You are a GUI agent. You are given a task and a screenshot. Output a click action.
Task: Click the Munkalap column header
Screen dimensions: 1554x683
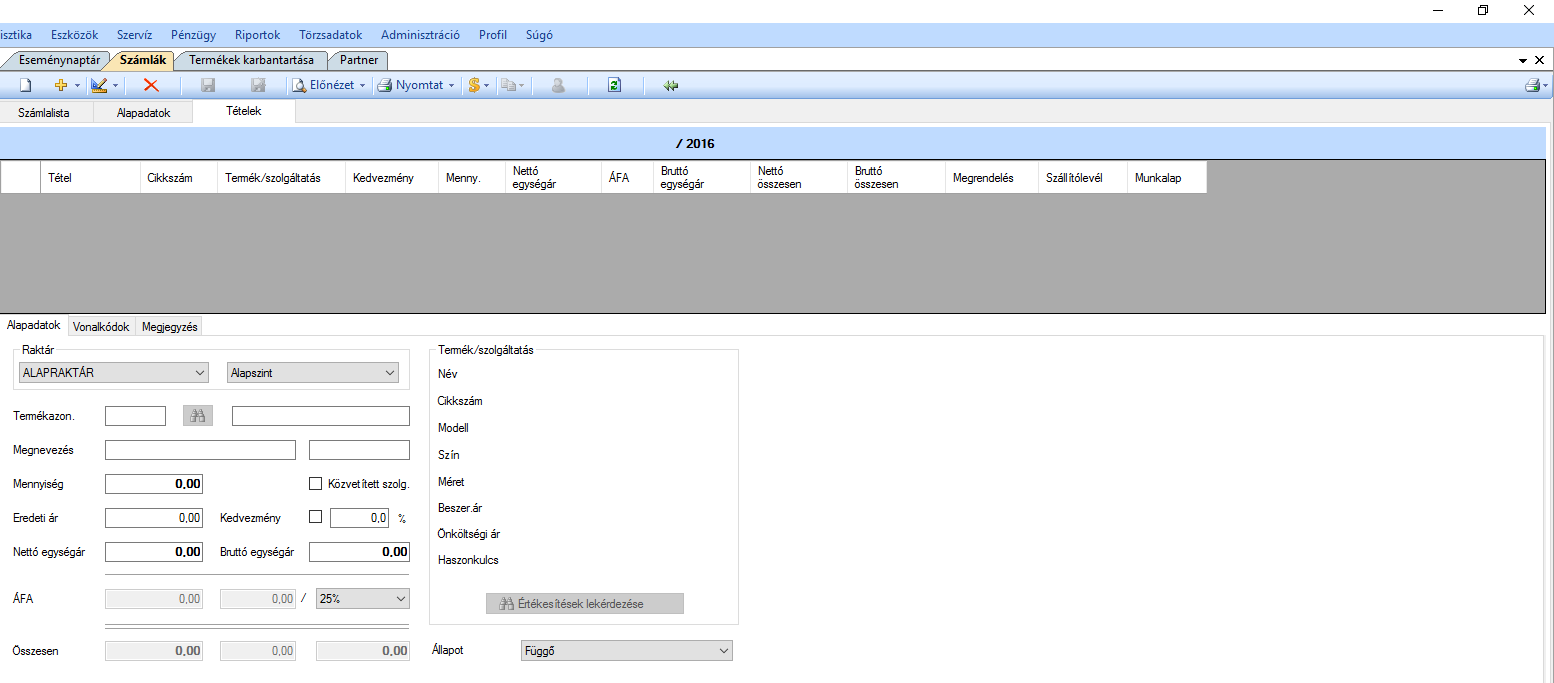[1167, 177]
